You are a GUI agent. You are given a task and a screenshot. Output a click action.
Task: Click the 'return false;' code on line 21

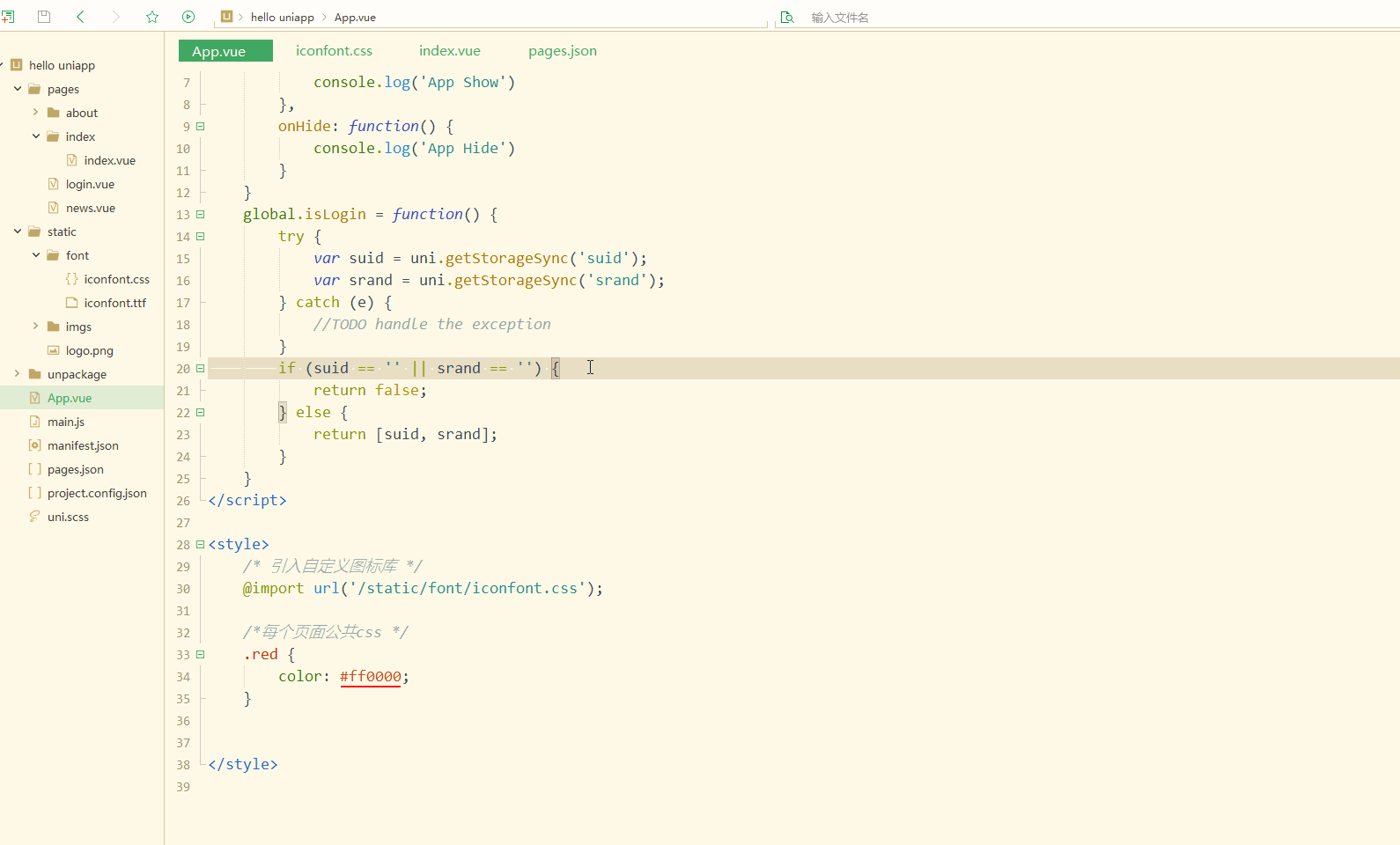point(370,391)
